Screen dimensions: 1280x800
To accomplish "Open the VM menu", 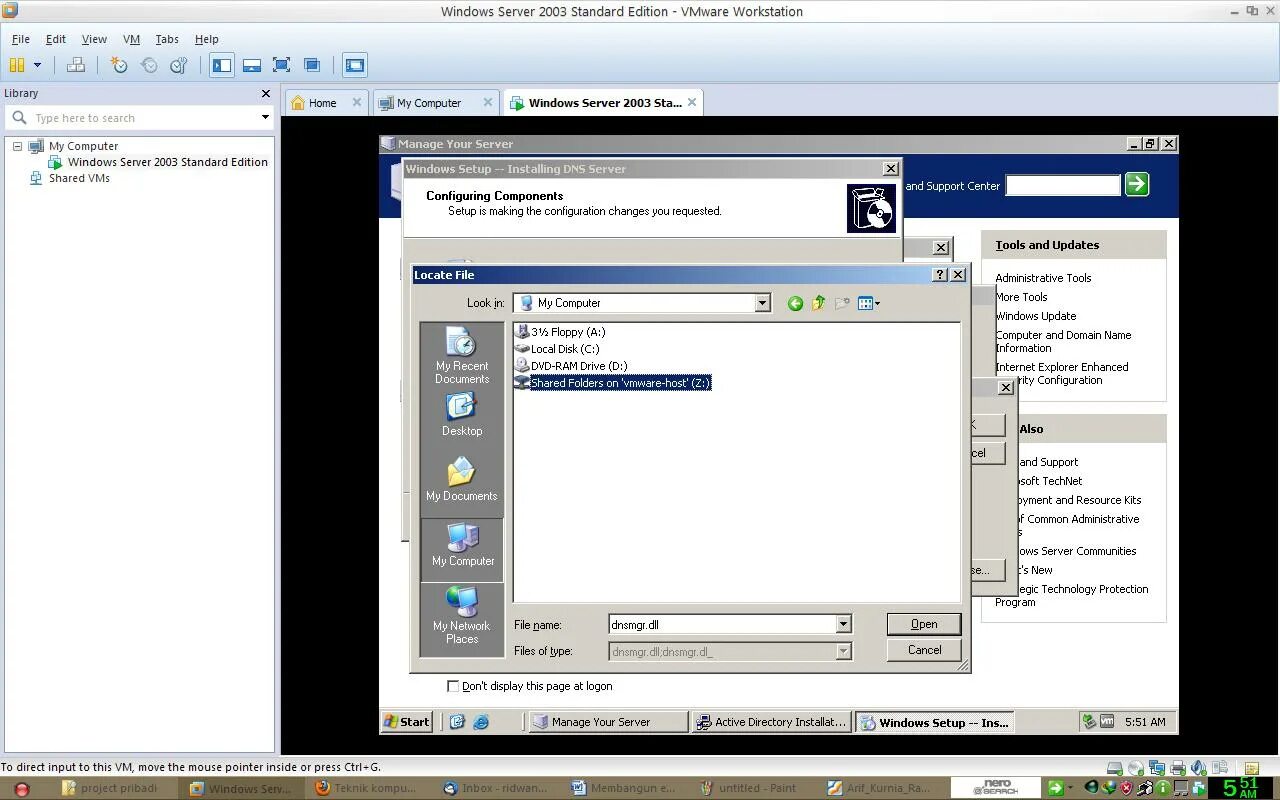I will [131, 39].
